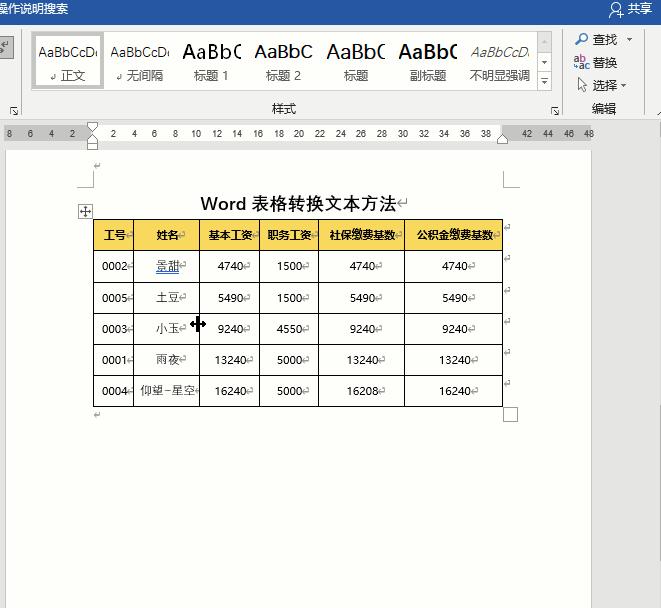The image size is (661, 608).
Task: Click the cell containing 雨夜
Action: [x=167, y=360]
